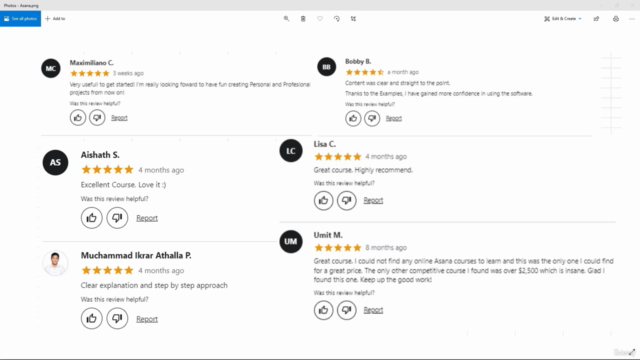Click thumbs up on Aishath S. review
This screenshot has width=640, height=360.
point(91,218)
